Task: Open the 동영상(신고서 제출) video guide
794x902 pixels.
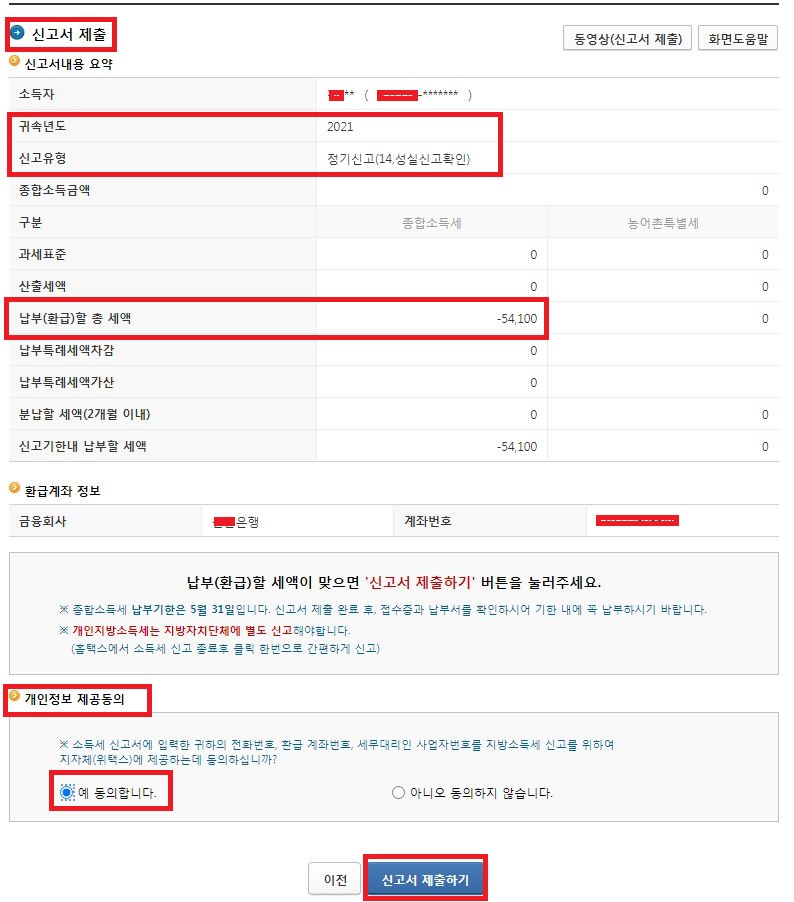Action: [627, 39]
